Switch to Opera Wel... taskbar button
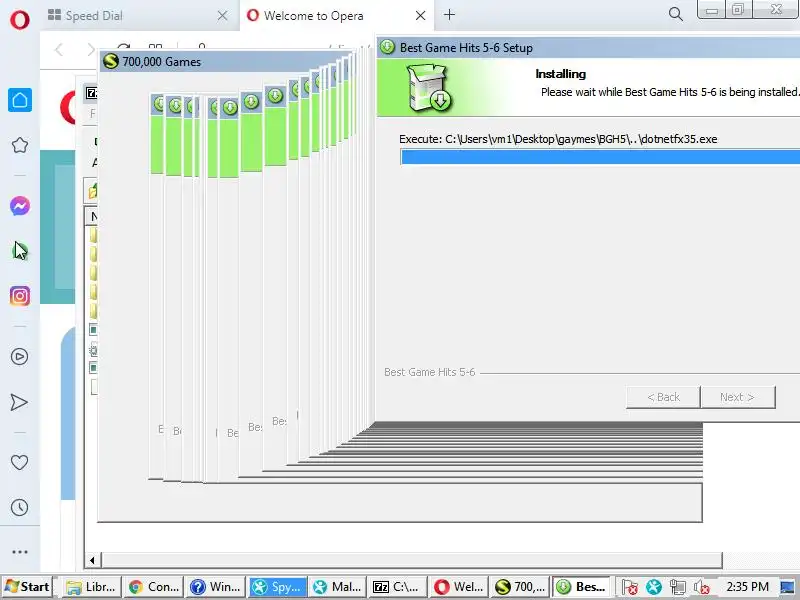The width and height of the screenshot is (800, 600). coord(459,587)
